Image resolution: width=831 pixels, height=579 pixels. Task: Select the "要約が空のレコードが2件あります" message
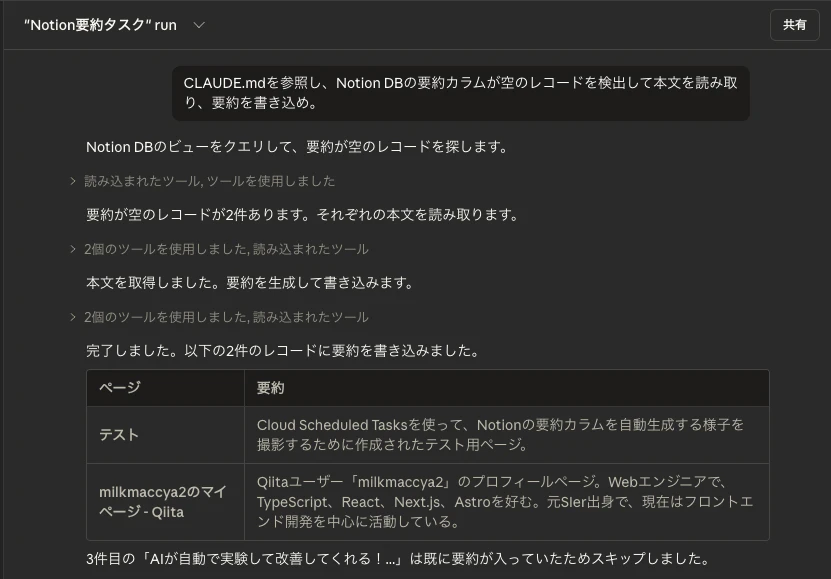[300, 213]
